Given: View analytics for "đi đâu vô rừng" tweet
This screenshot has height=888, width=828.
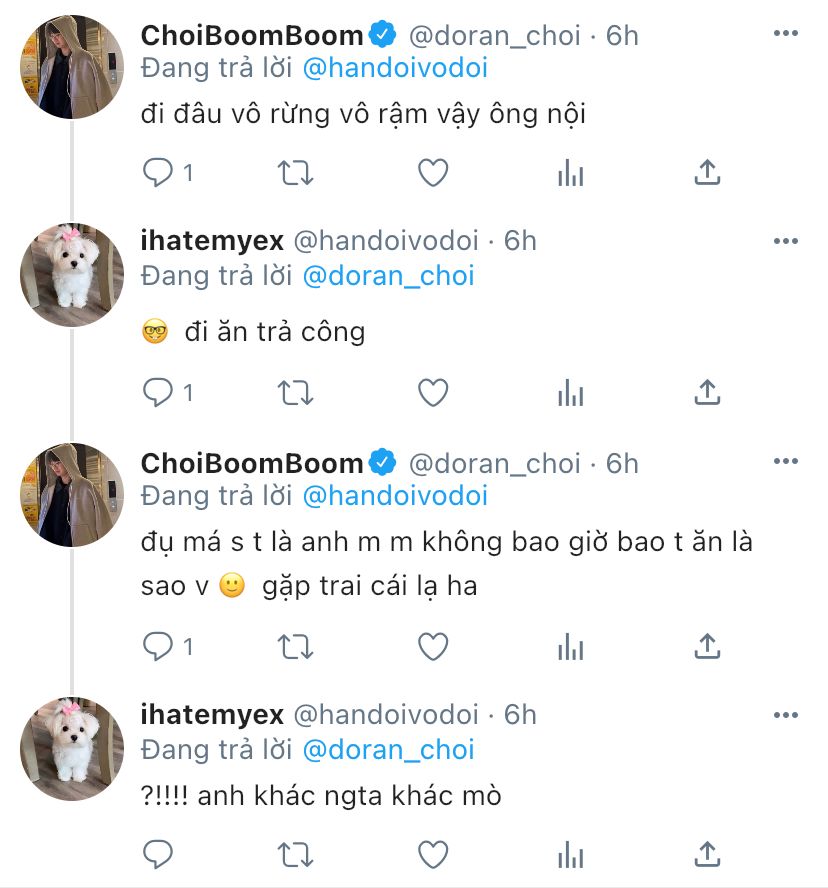Looking at the screenshot, I should pos(570,173).
